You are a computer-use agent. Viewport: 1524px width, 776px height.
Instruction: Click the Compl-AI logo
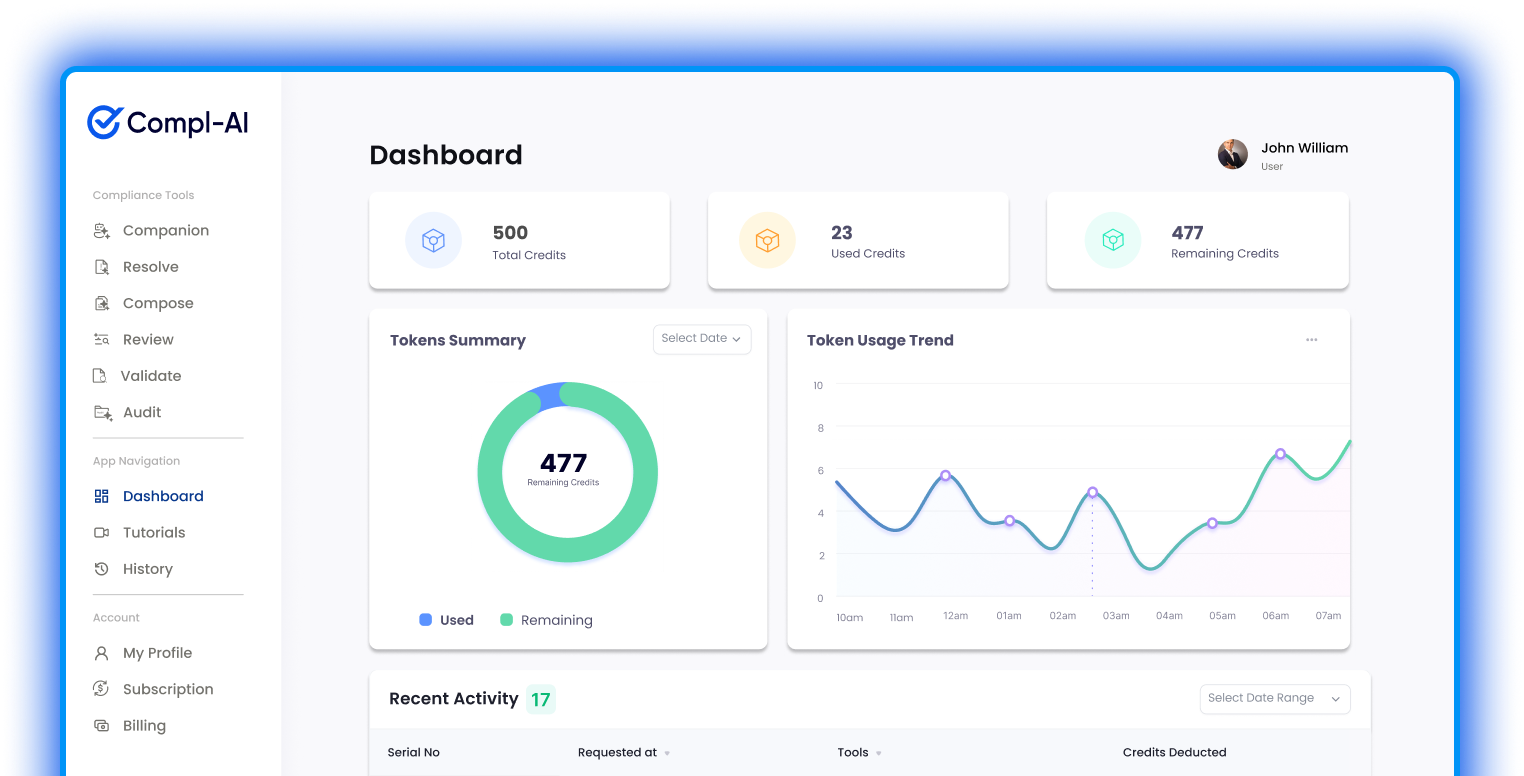click(167, 123)
